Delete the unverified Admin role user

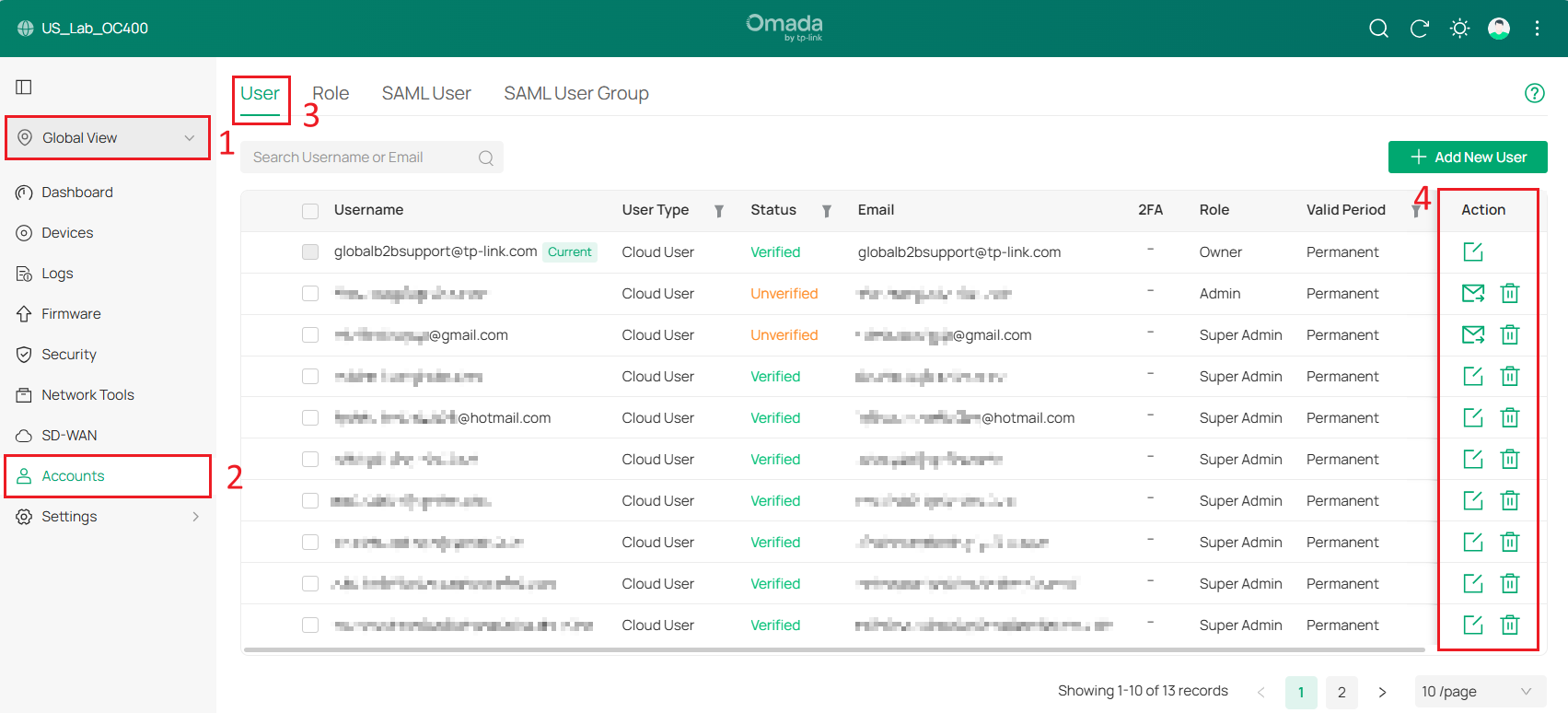[x=1510, y=293]
